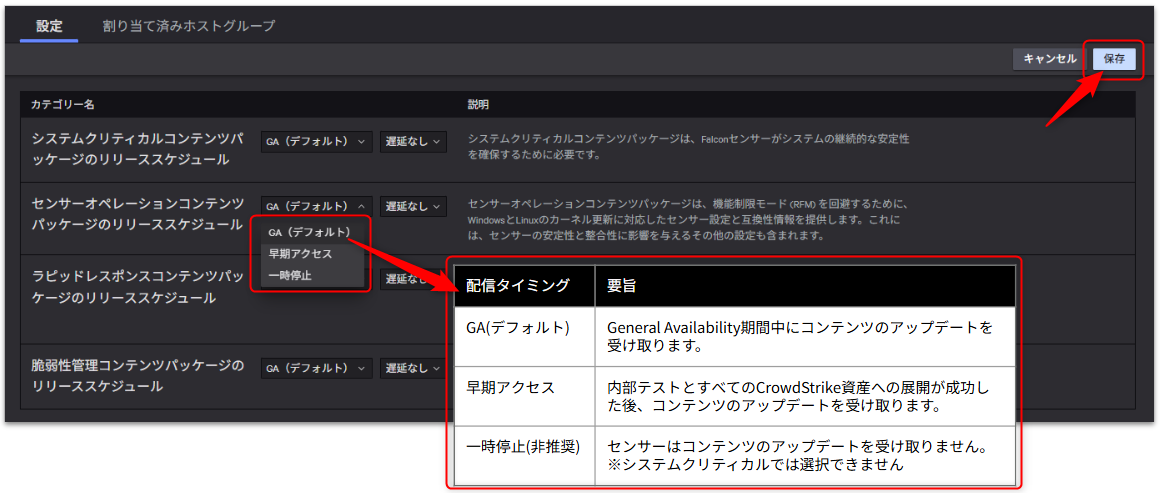
Task: Open 遅延なし dropdown for ラピッドレスポンス row
Action: click(413, 280)
